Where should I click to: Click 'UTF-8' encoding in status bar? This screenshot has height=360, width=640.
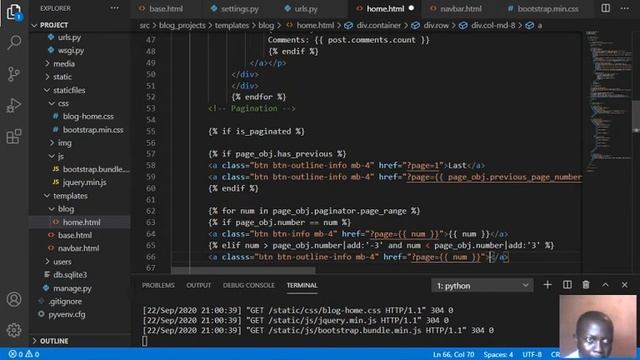pos(532,354)
